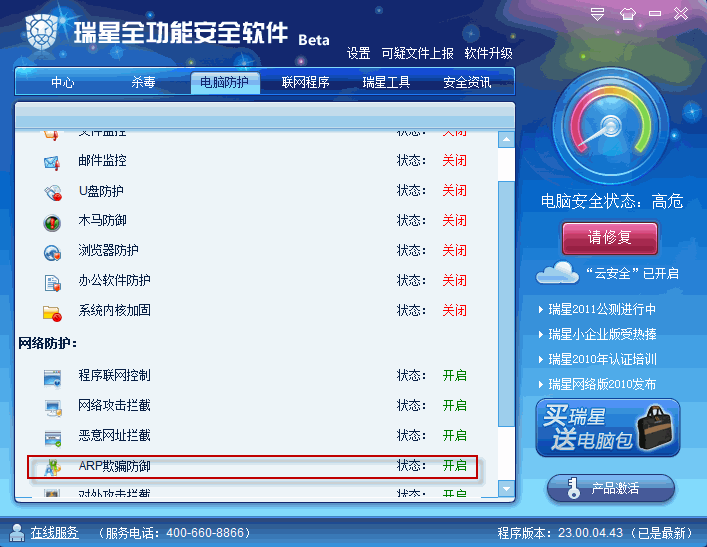Toggle 邮件监控 status 关闭

click(x=454, y=161)
